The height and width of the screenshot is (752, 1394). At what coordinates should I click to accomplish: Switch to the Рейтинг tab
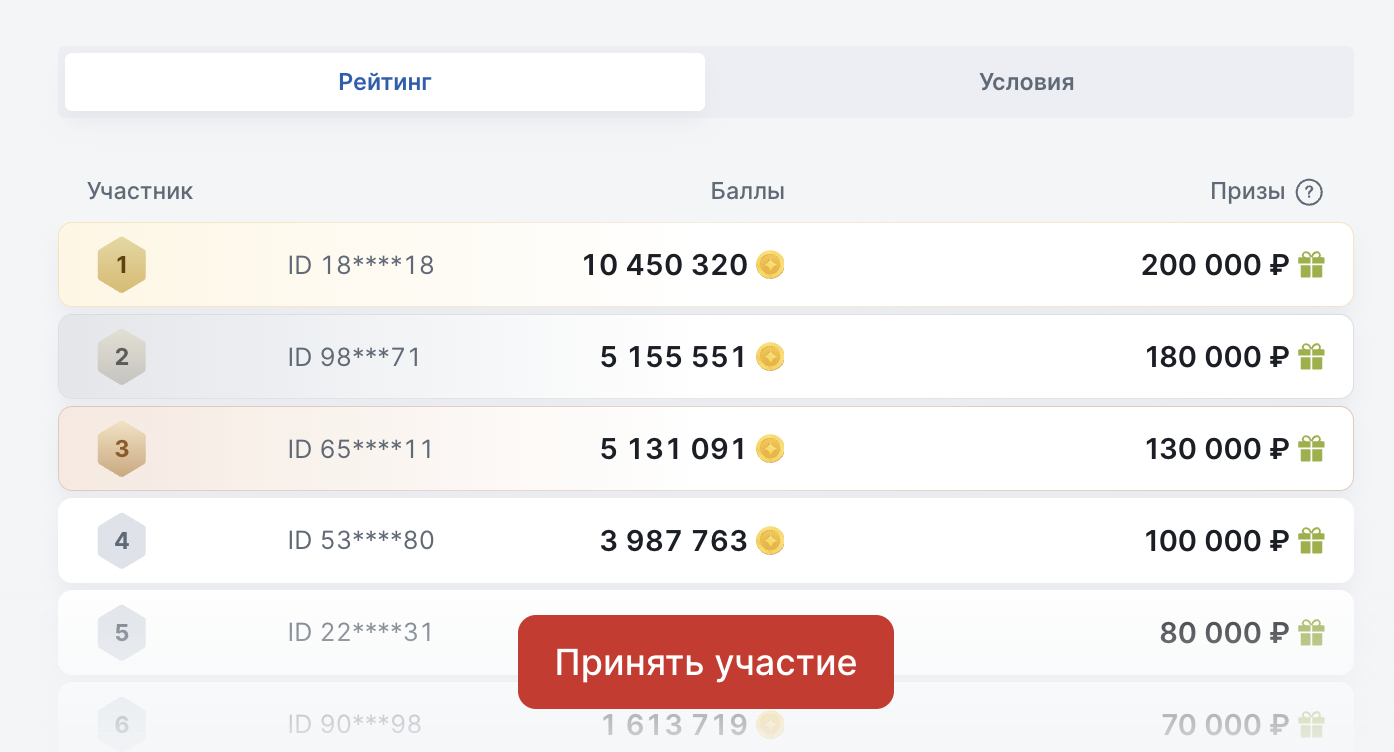click(x=385, y=82)
